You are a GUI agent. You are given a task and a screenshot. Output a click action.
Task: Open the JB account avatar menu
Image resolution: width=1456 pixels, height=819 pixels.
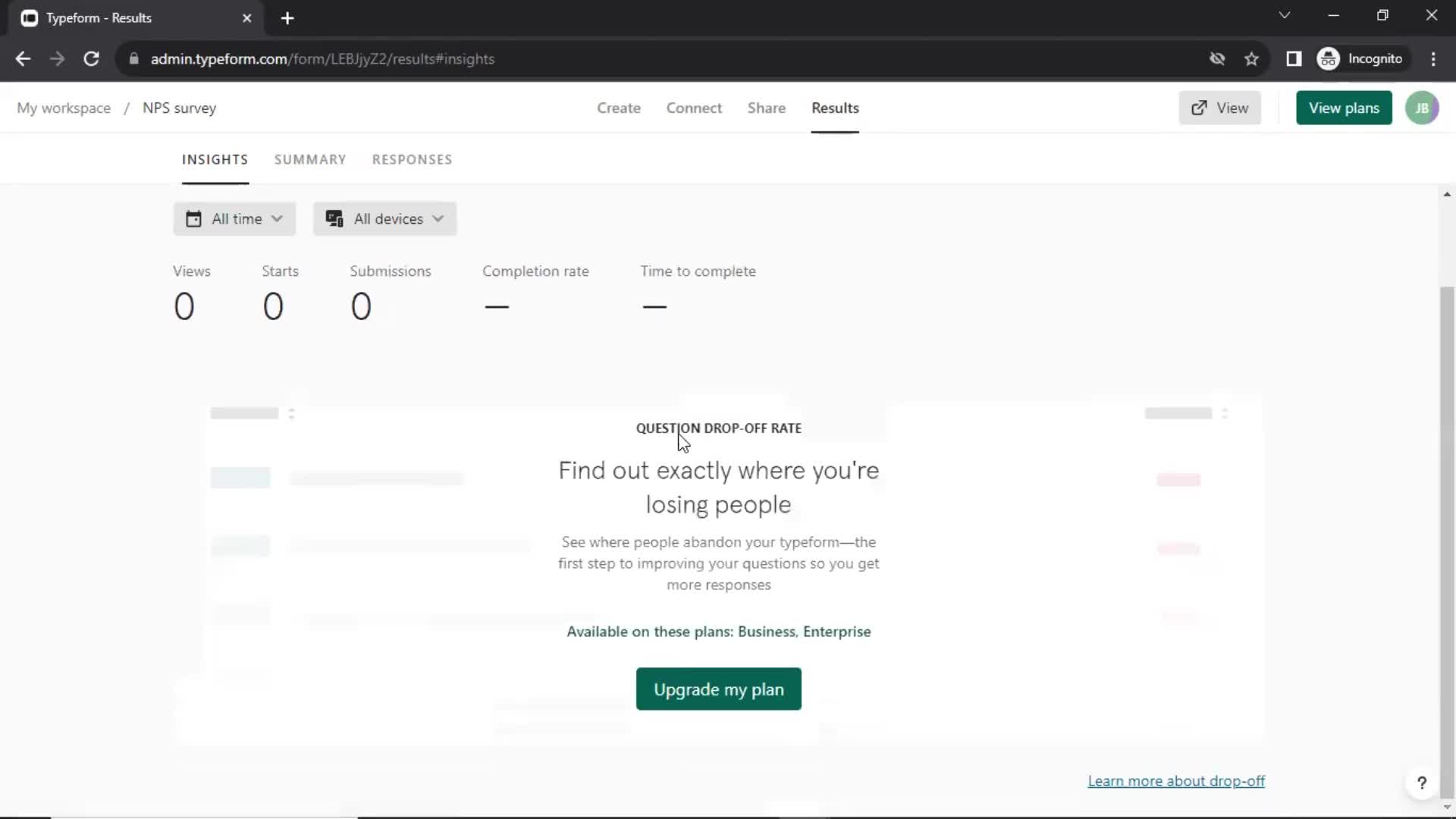[x=1422, y=108]
